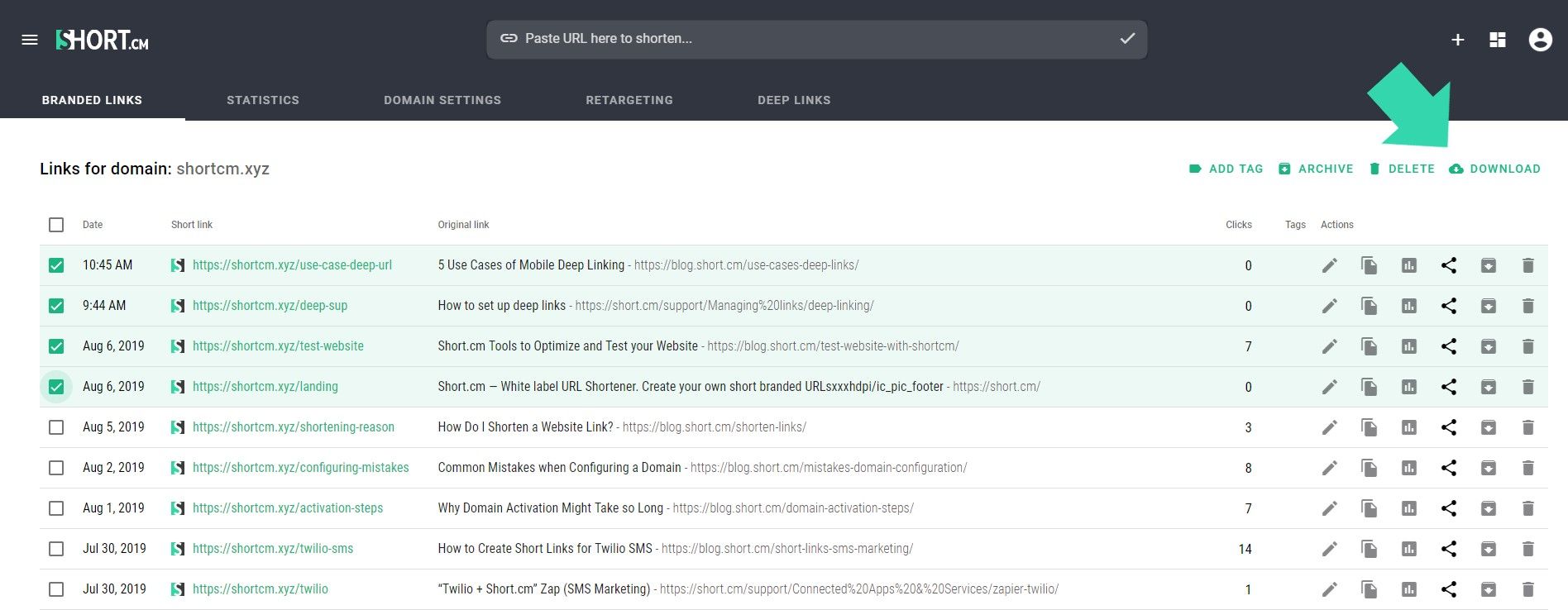Switch to the Branded Links tab
Image resolution: width=1568 pixels, height=610 pixels.
point(92,100)
